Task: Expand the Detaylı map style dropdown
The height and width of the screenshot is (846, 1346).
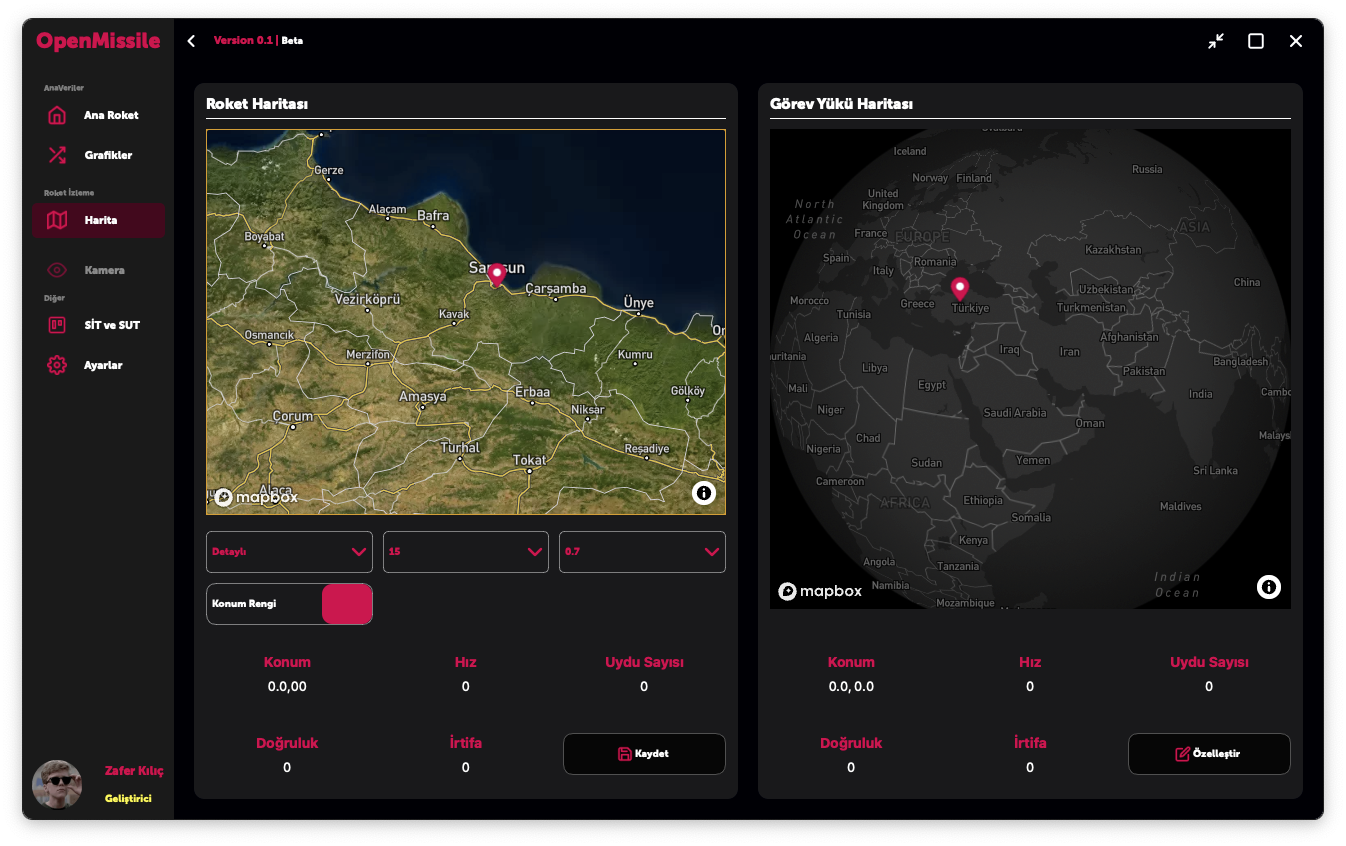Action: pos(289,552)
